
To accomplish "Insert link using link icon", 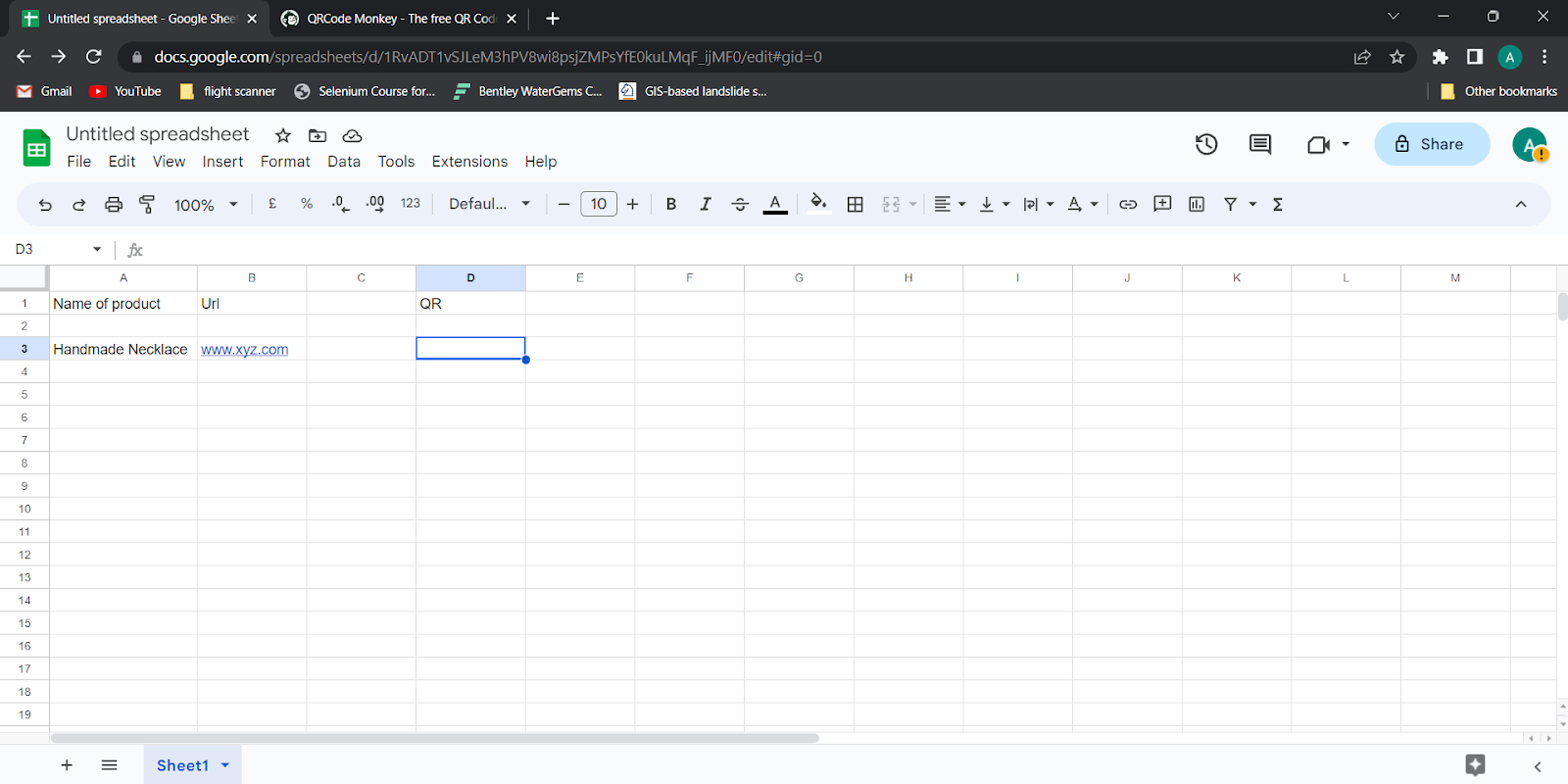I will [x=1128, y=204].
